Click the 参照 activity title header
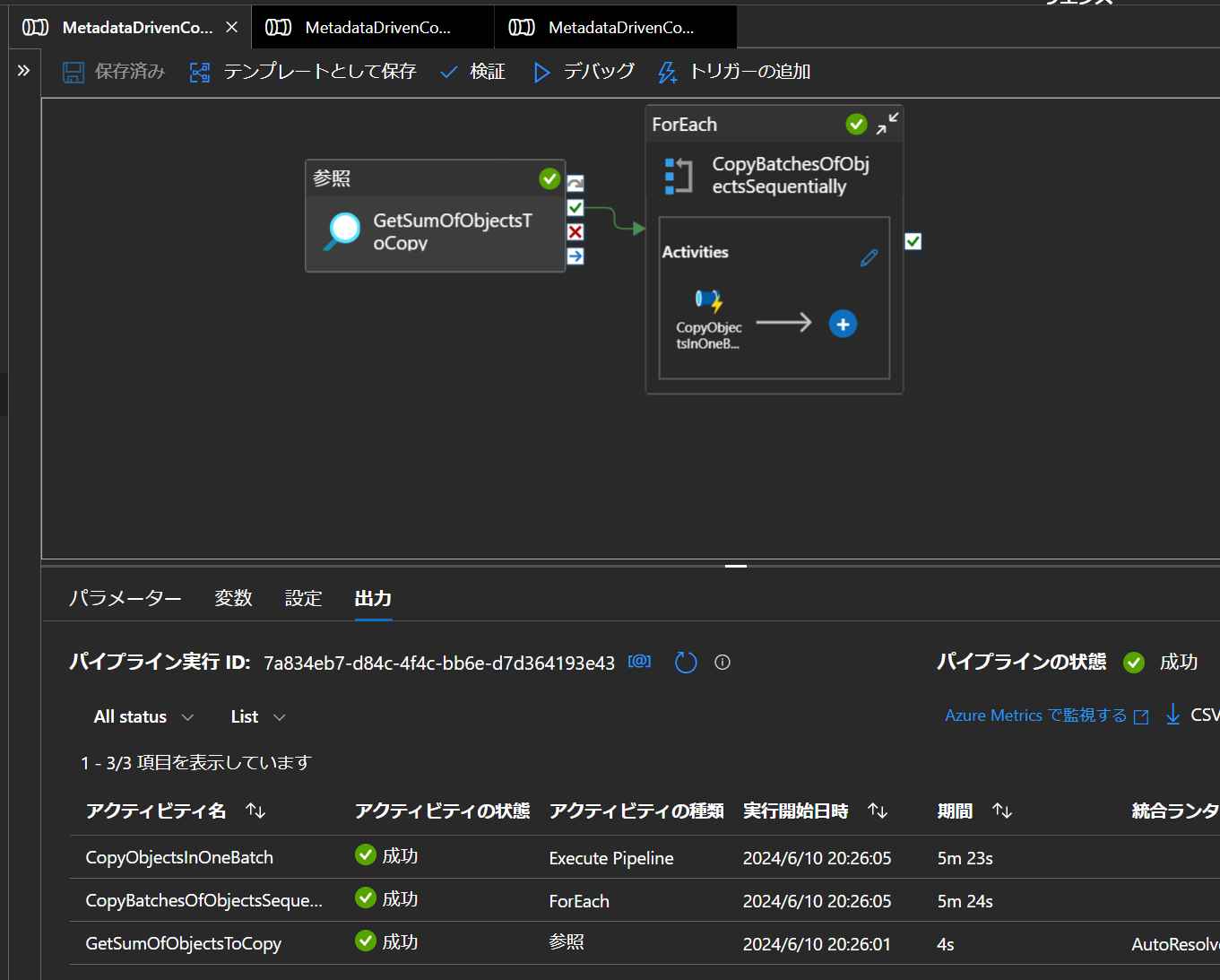 point(332,178)
